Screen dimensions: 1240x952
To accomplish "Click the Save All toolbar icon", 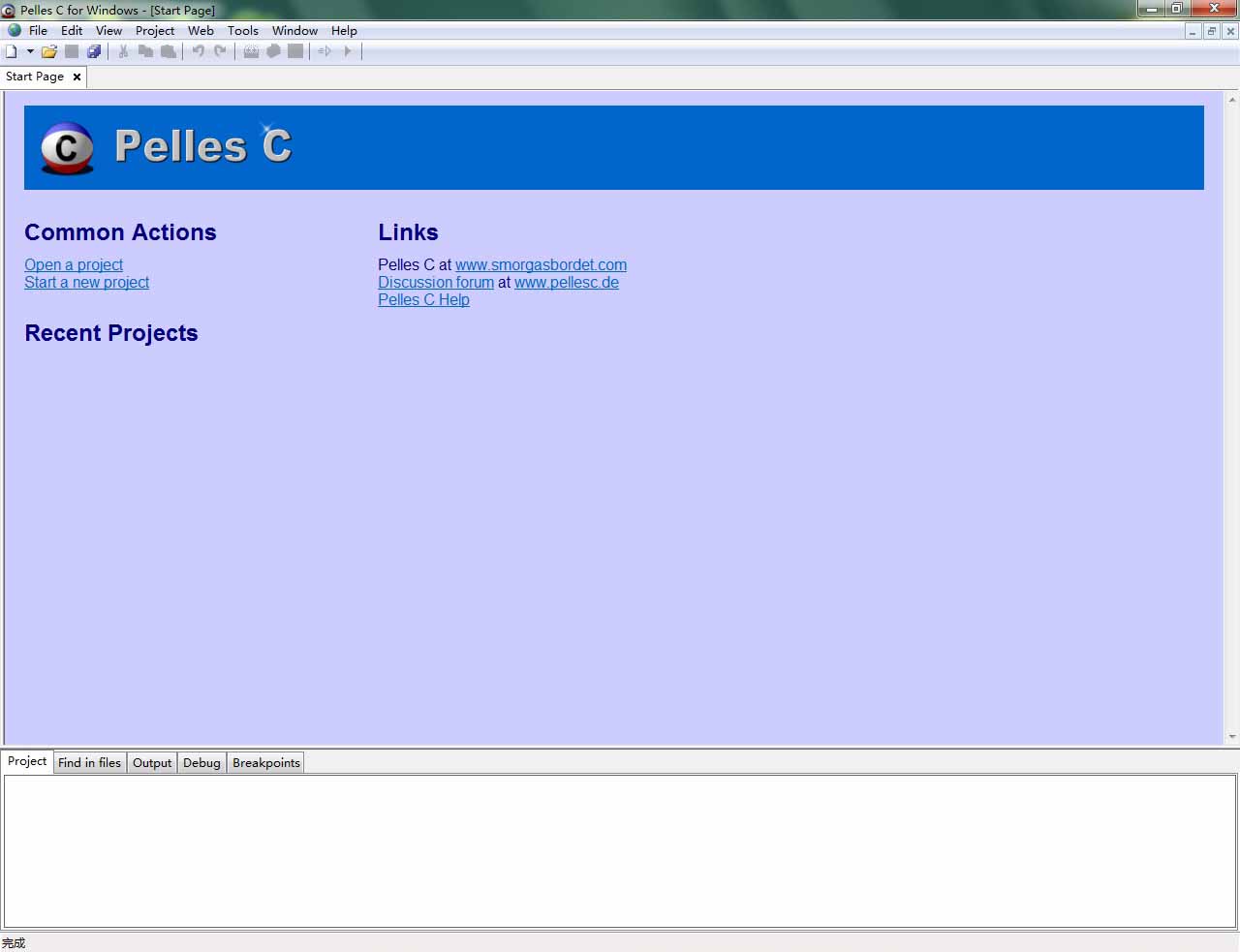I will point(94,51).
